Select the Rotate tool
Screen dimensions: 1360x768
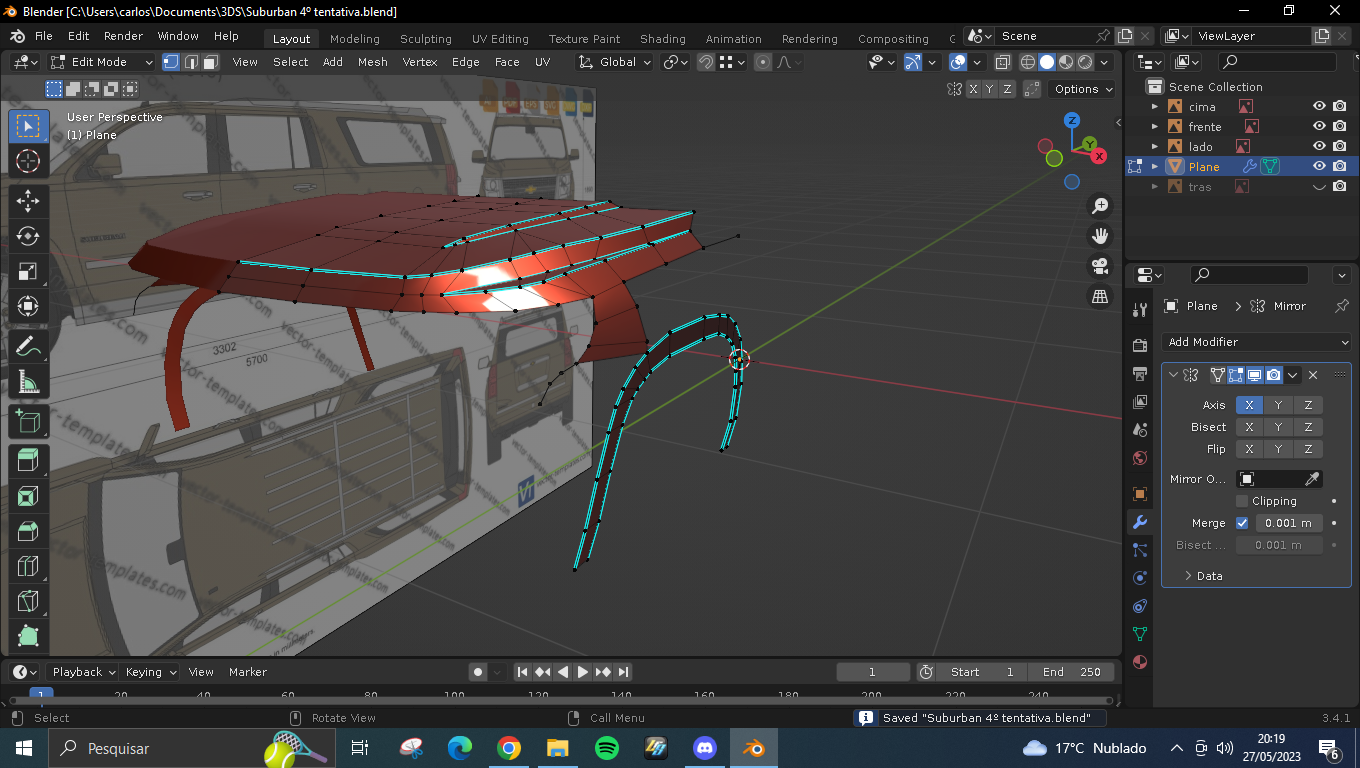coord(28,236)
